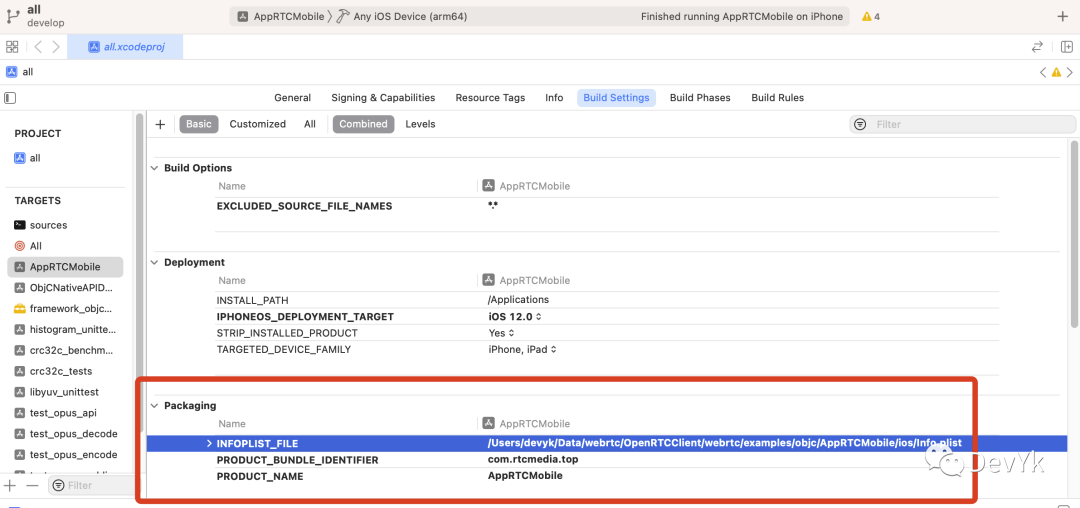Go back with the left chevron arrow

[x=38, y=47]
